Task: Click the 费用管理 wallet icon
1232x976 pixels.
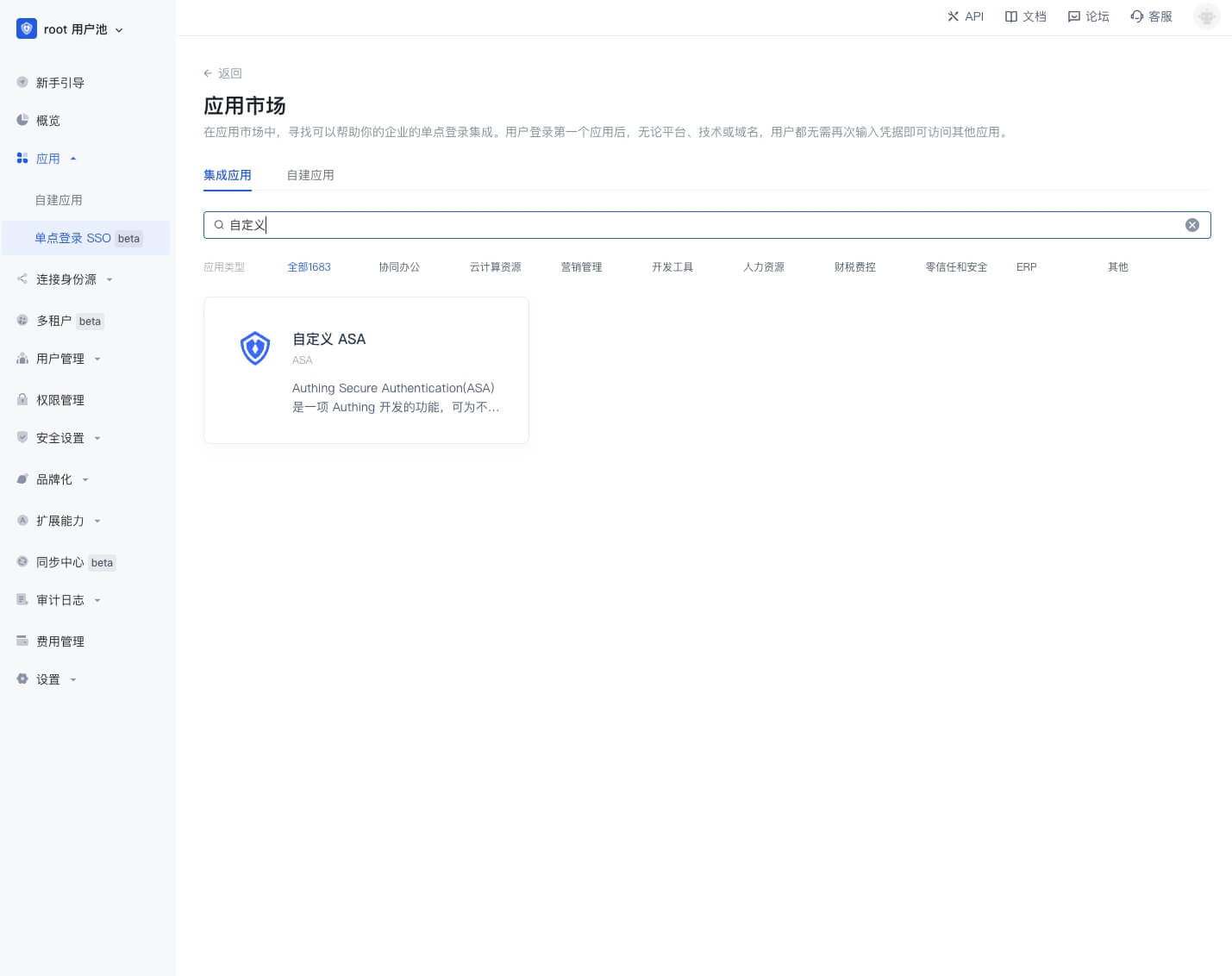Action: pyautogui.click(x=22, y=641)
